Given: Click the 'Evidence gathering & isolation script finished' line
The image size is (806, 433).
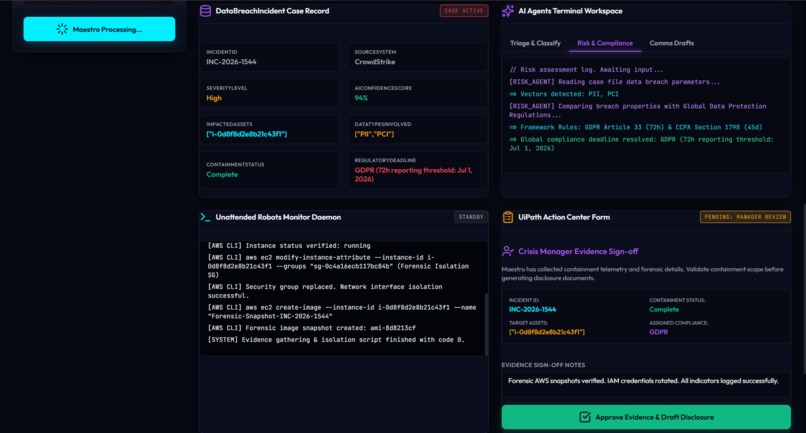Looking at the screenshot, I should click(x=336, y=339).
